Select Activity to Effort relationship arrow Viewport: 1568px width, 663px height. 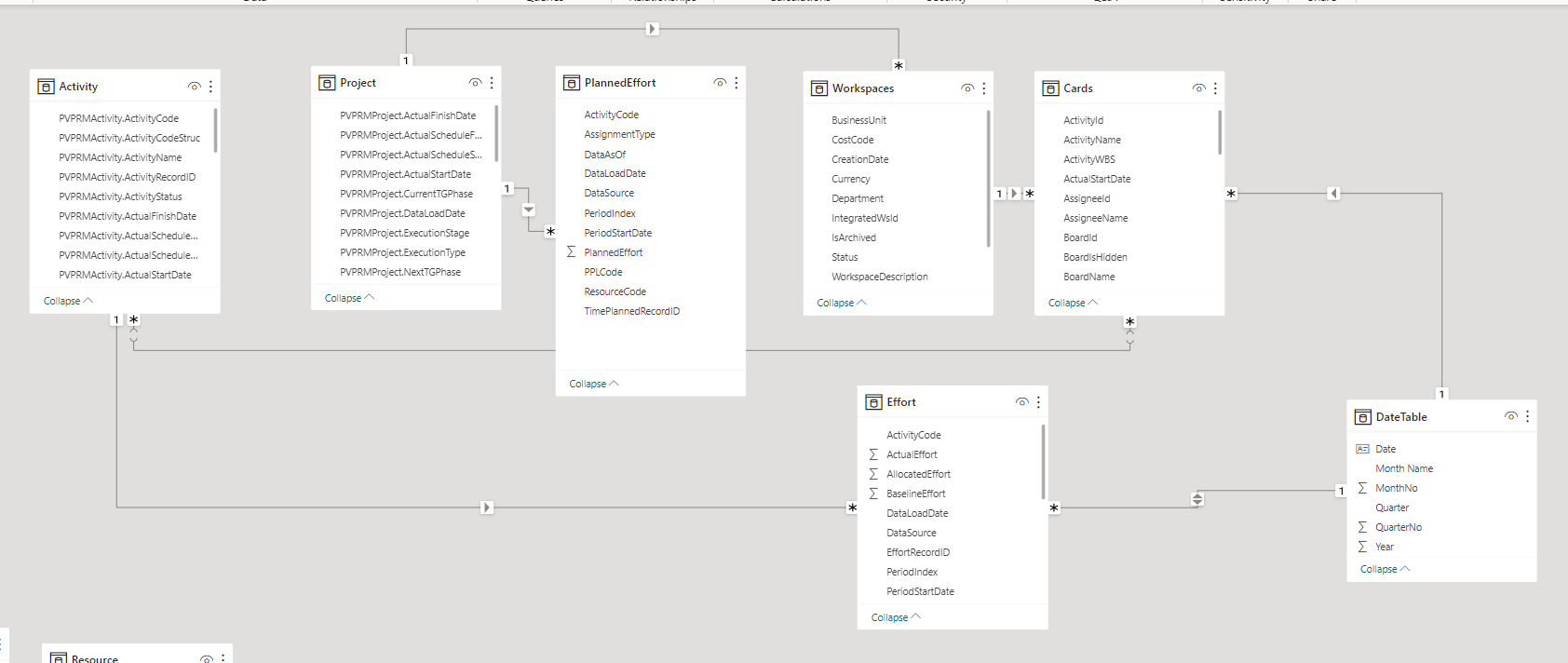(x=487, y=507)
